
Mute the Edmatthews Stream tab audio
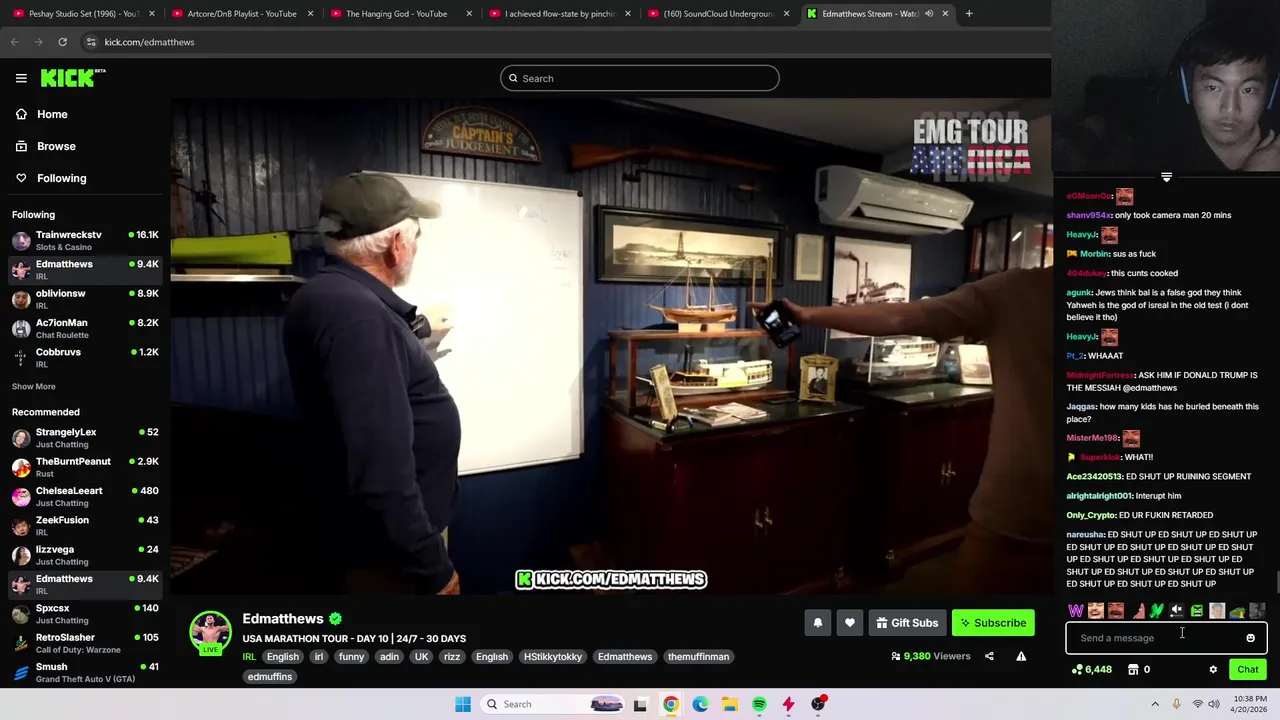pyautogui.click(x=929, y=13)
